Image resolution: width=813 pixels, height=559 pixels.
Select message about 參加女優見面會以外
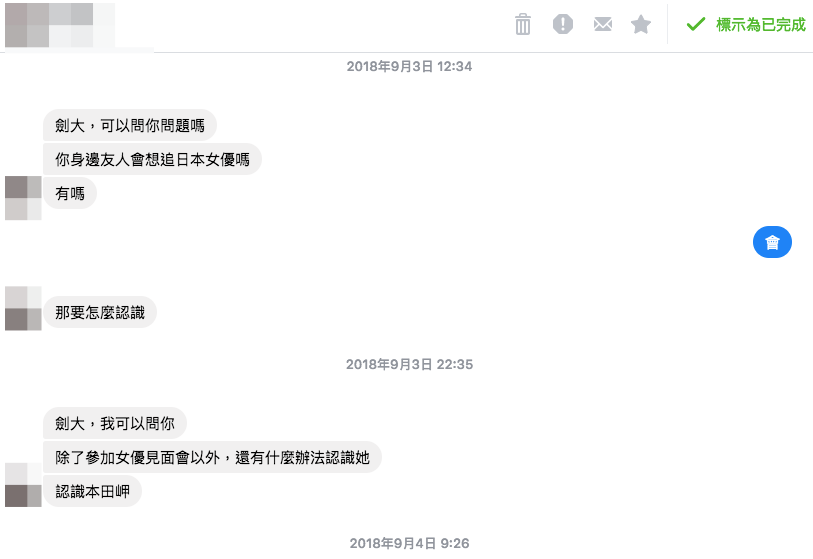tap(212, 457)
